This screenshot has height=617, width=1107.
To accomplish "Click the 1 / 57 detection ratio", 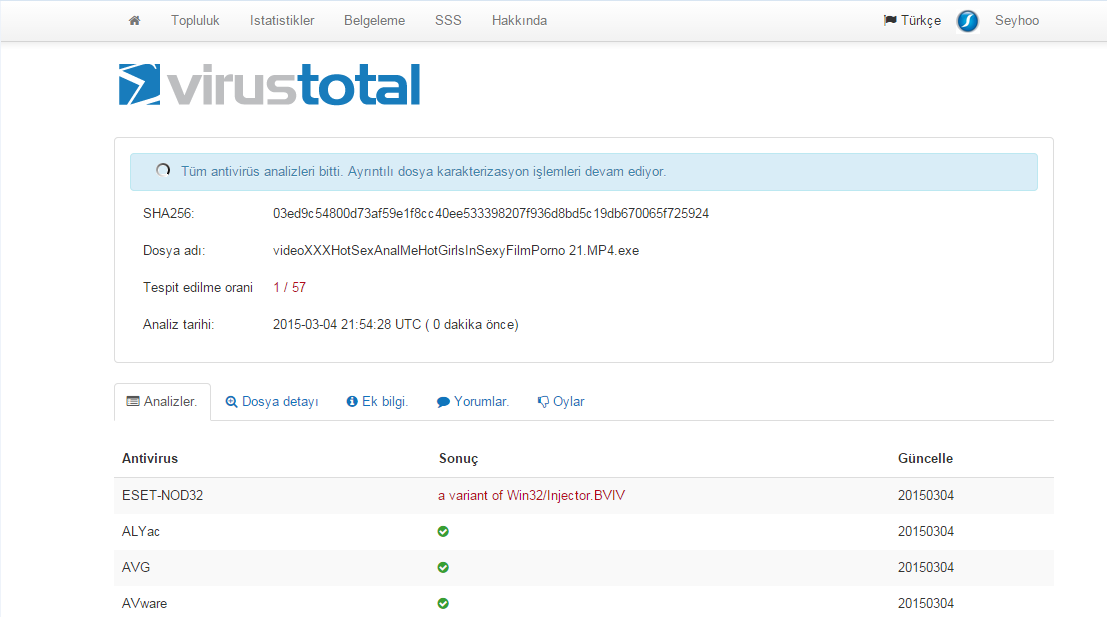I will [289, 287].
